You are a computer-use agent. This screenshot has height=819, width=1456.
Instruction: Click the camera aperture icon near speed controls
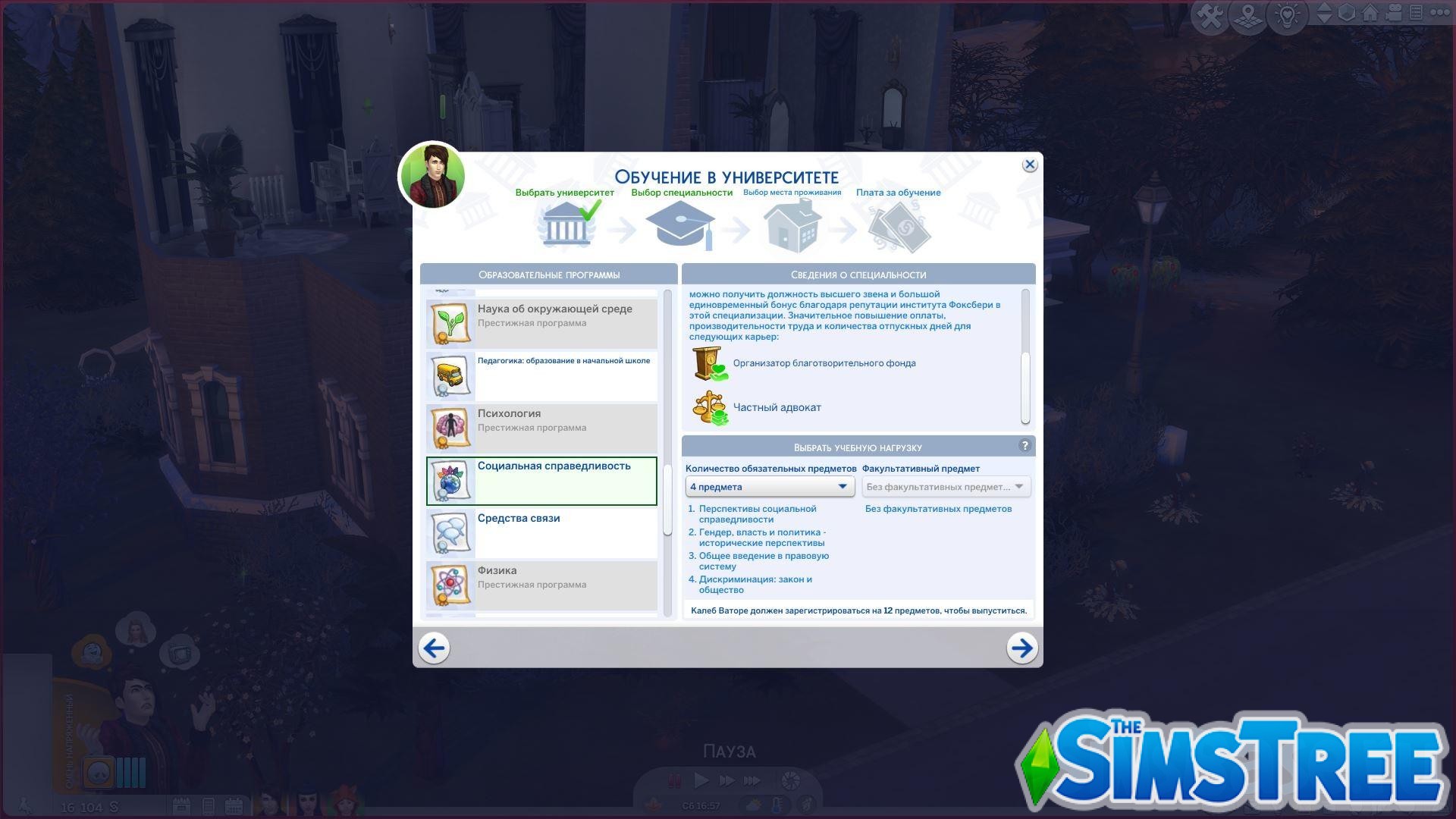click(x=790, y=781)
